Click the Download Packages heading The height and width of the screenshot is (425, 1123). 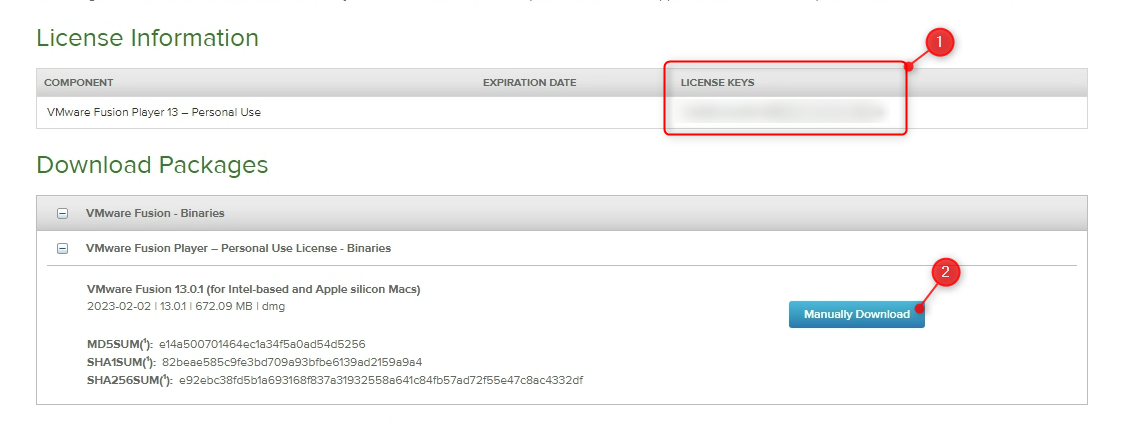click(152, 164)
